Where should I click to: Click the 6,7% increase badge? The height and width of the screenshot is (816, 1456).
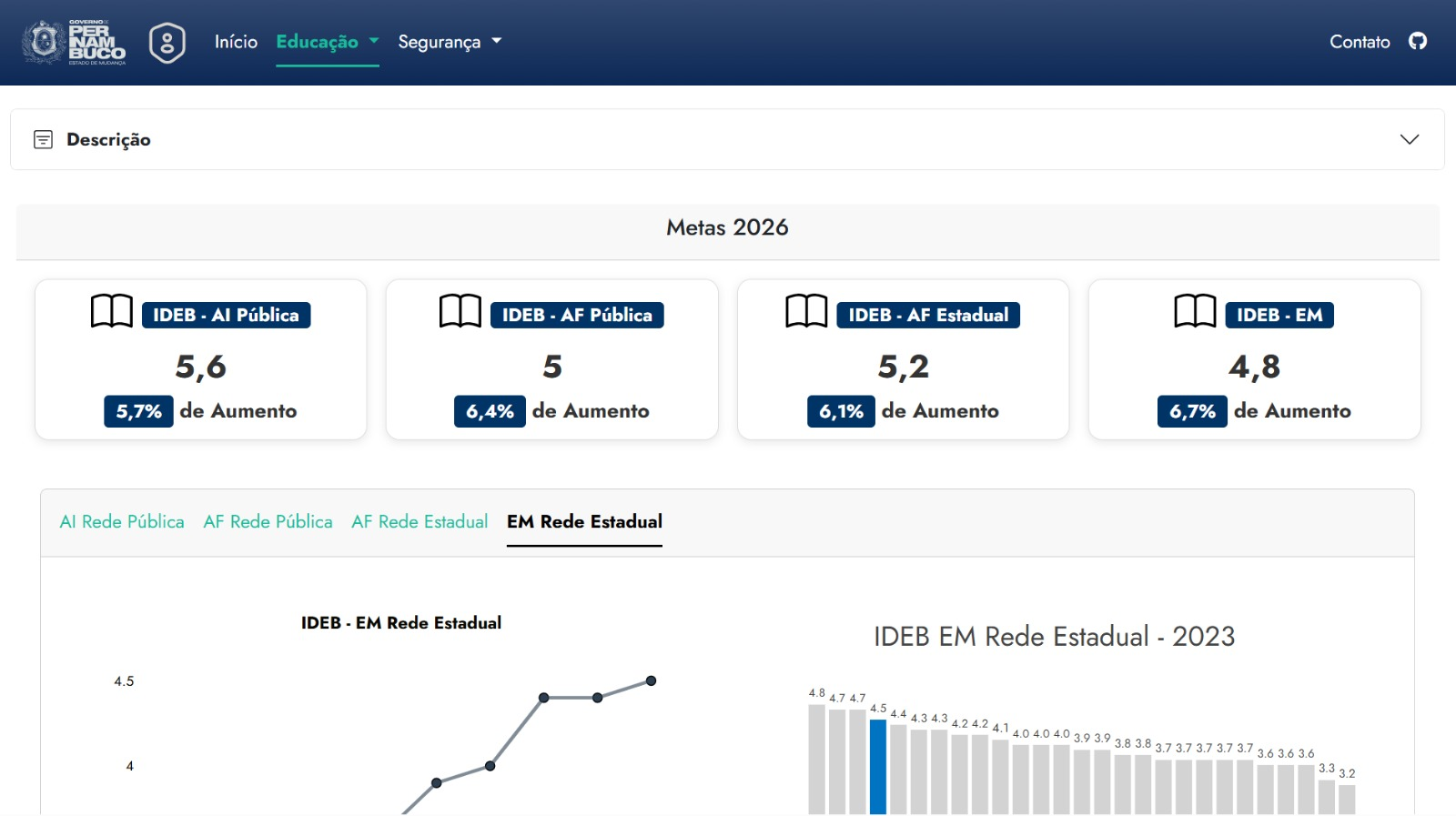coord(1192,411)
